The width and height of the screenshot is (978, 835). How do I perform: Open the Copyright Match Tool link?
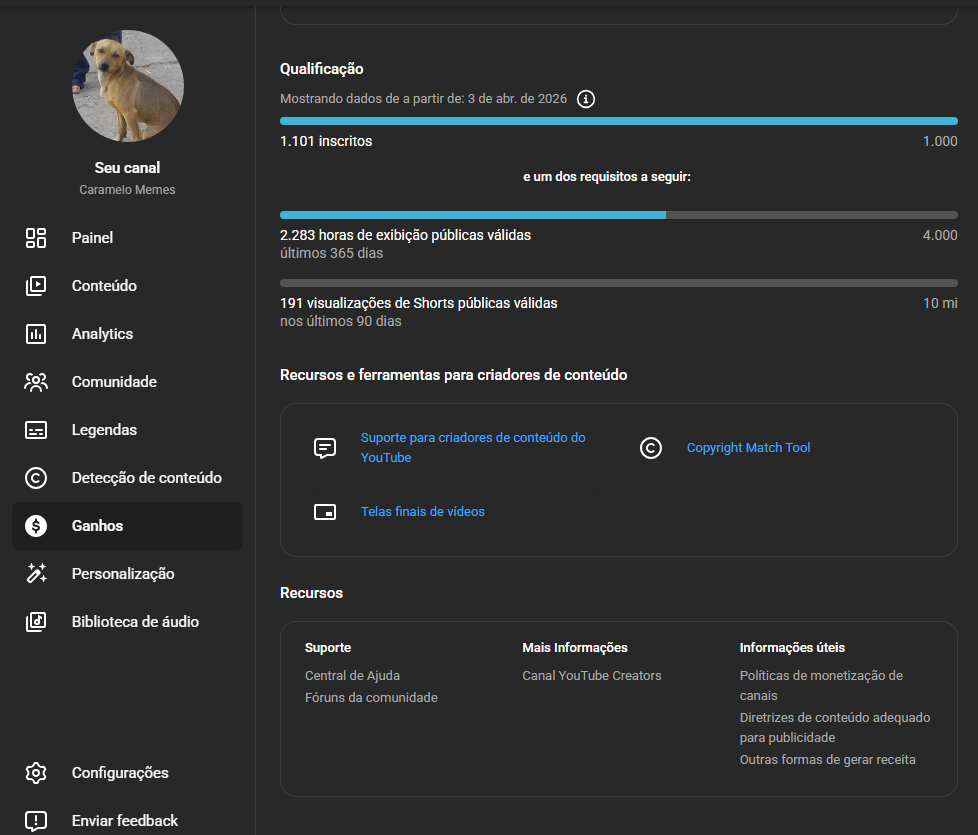point(748,448)
